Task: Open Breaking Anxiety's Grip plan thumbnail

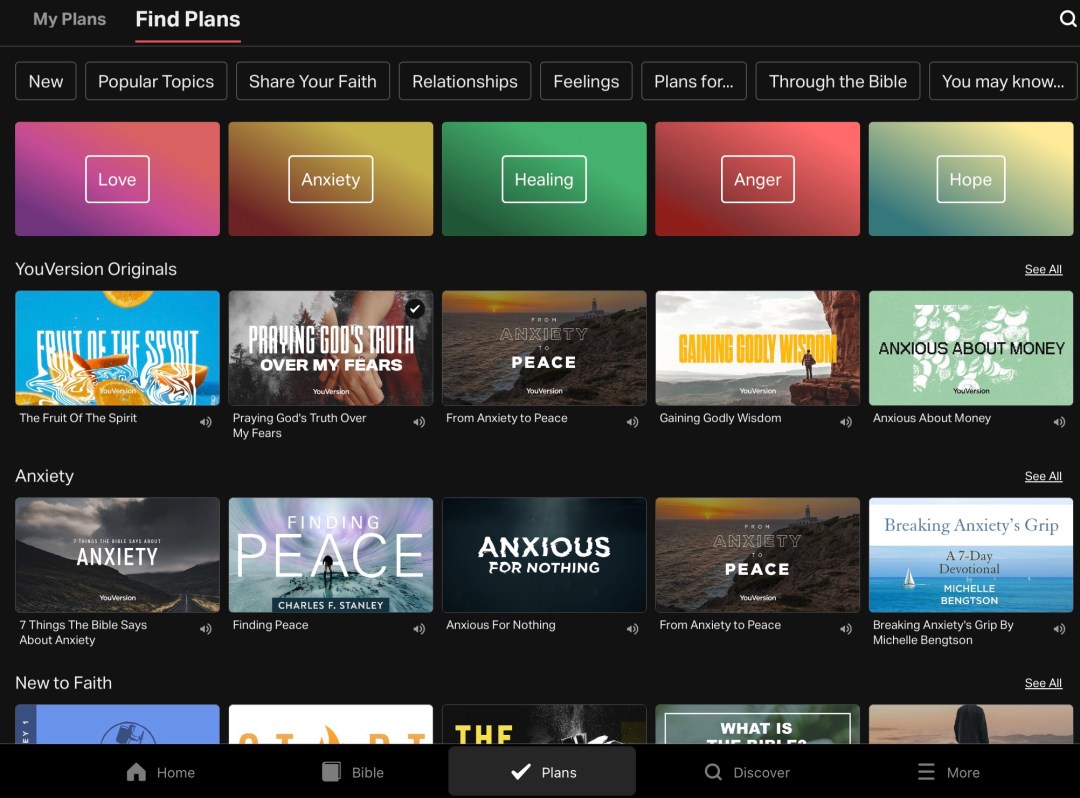Action: pos(970,555)
